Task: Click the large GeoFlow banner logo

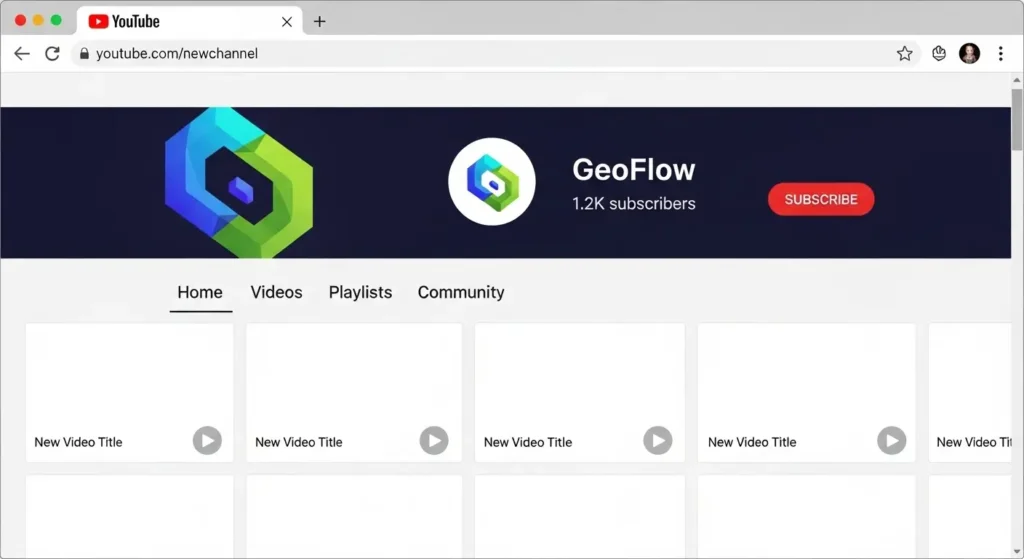Action: pos(239,182)
